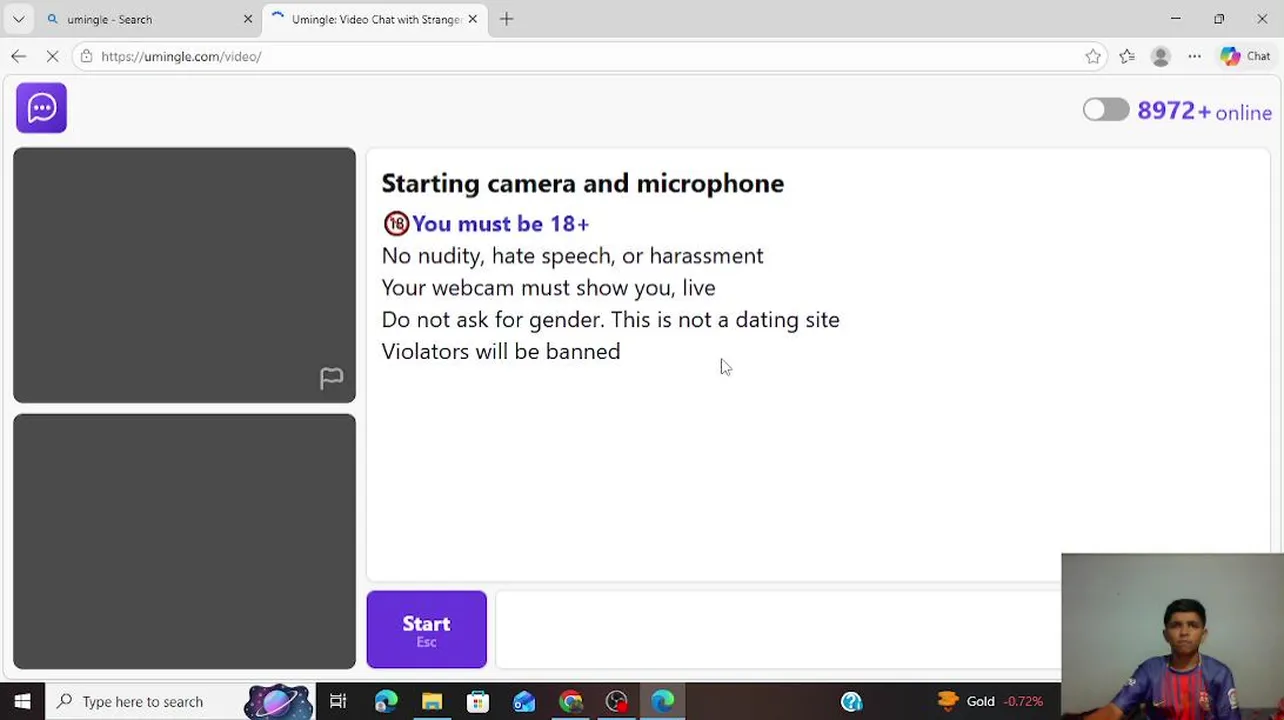Click the webcam overlay in the corner
Screen dimensions: 1284x720
click(x=1172, y=636)
